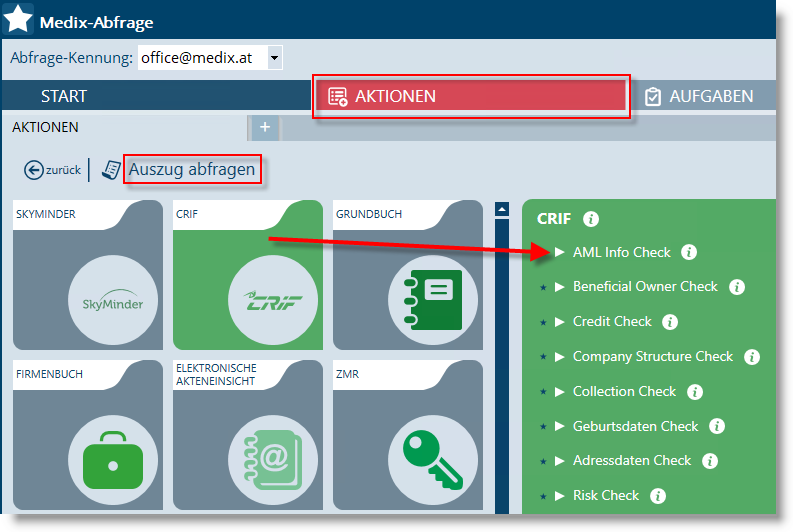Add a new tab with plus button
Viewport: 793px width, 532px height.
click(265, 127)
